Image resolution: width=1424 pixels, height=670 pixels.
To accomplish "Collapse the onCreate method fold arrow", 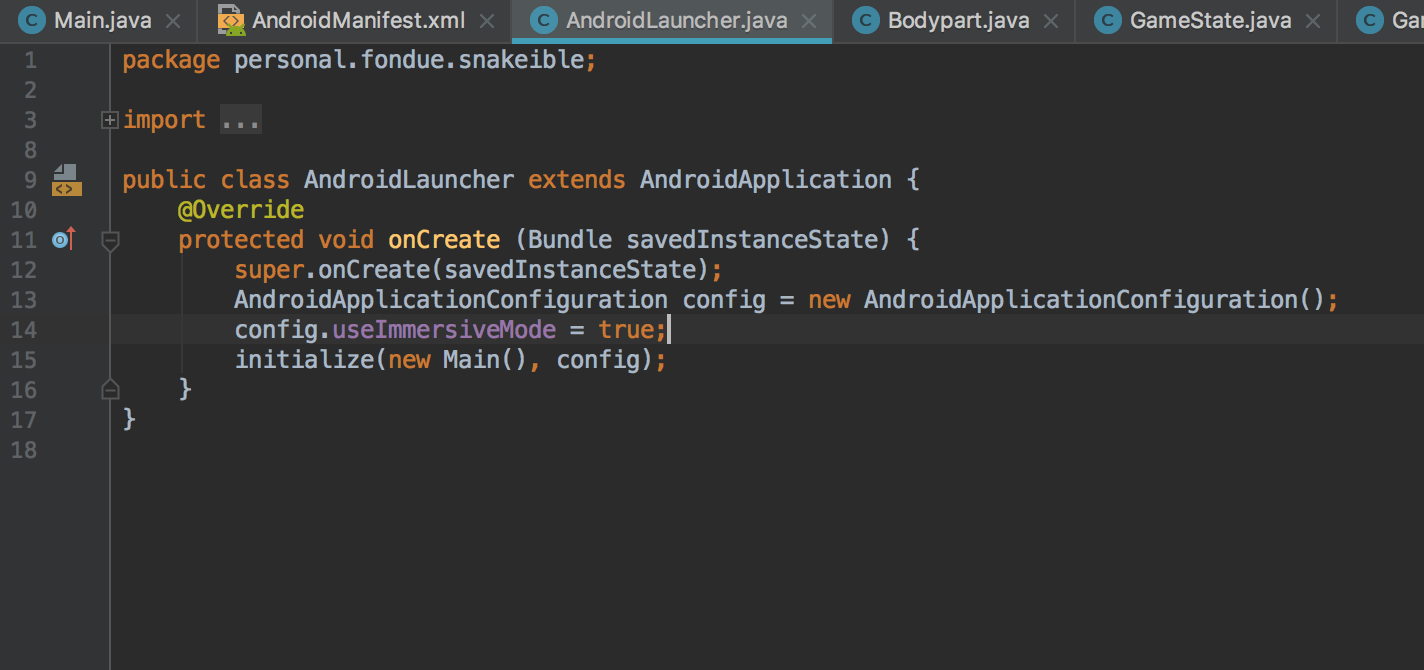I will click(110, 240).
